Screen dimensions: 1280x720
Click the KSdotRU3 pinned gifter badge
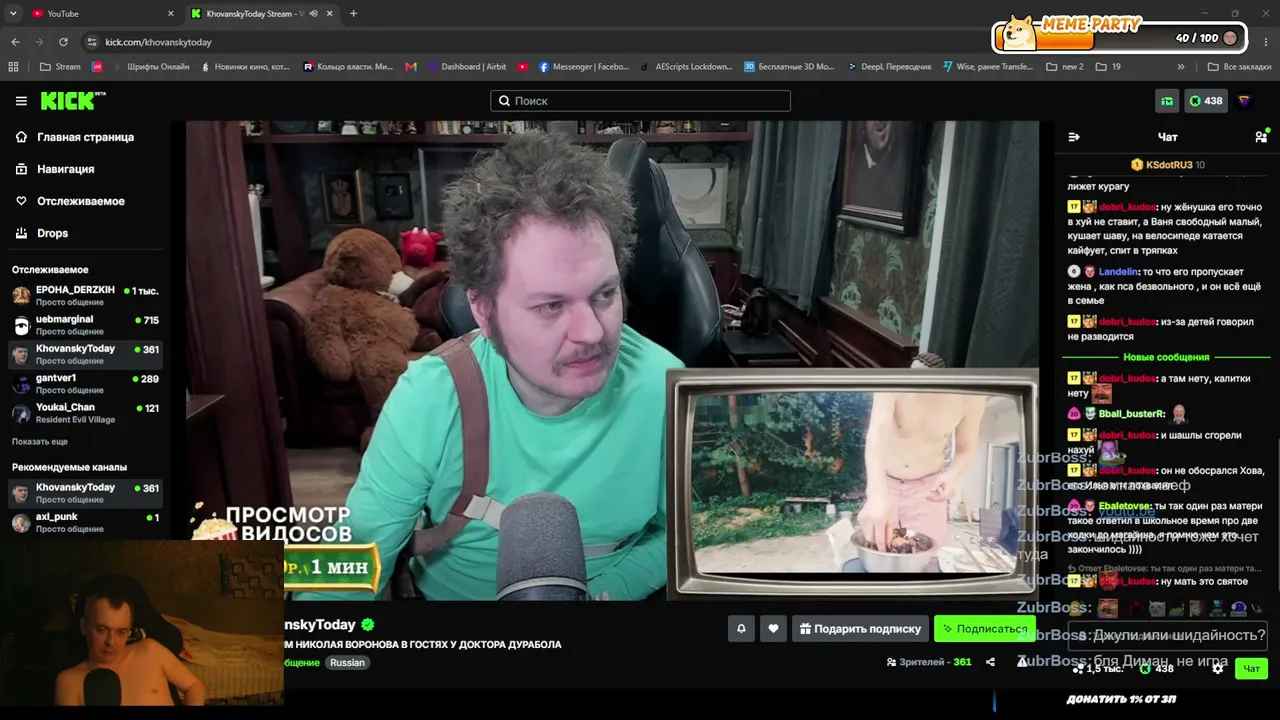pos(1167,165)
